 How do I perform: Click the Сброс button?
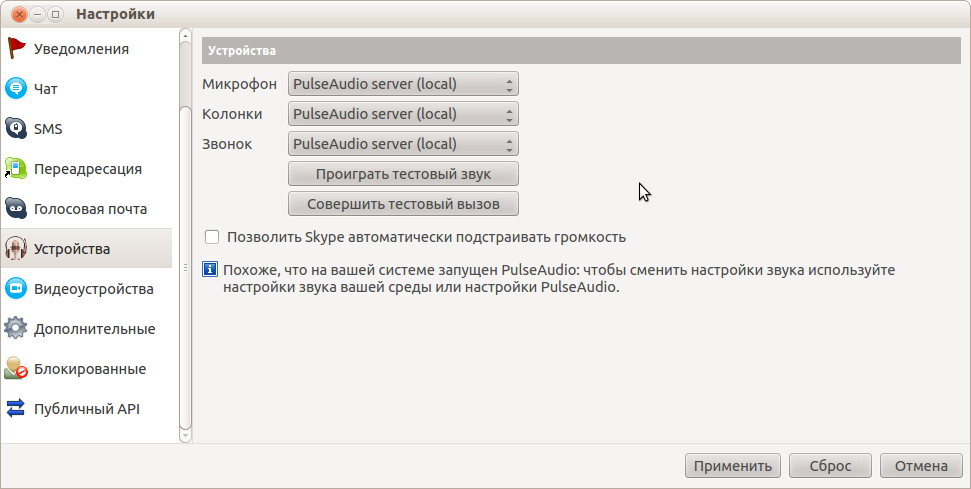point(830,465)
